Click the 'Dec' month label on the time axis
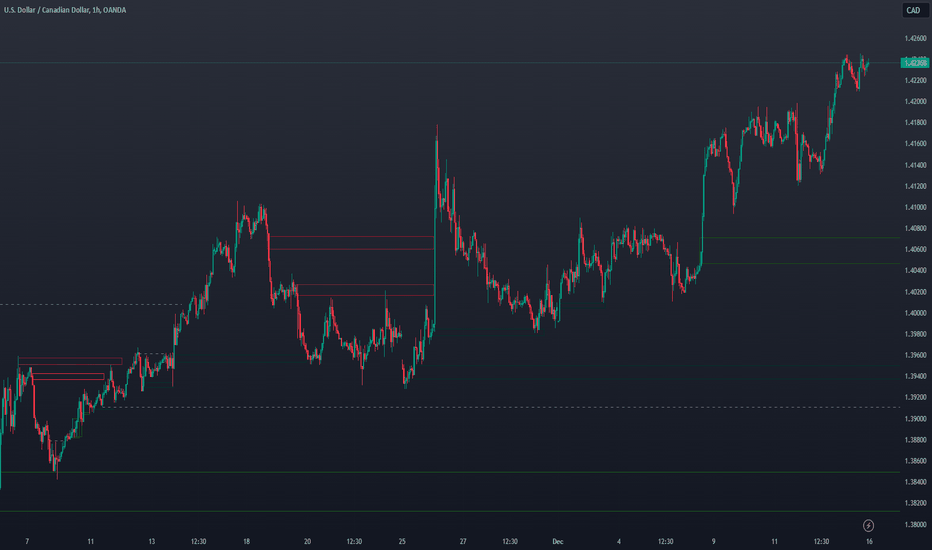Image resolution: width=932 pixels, height=550 pixels. [x=558, y=542]
